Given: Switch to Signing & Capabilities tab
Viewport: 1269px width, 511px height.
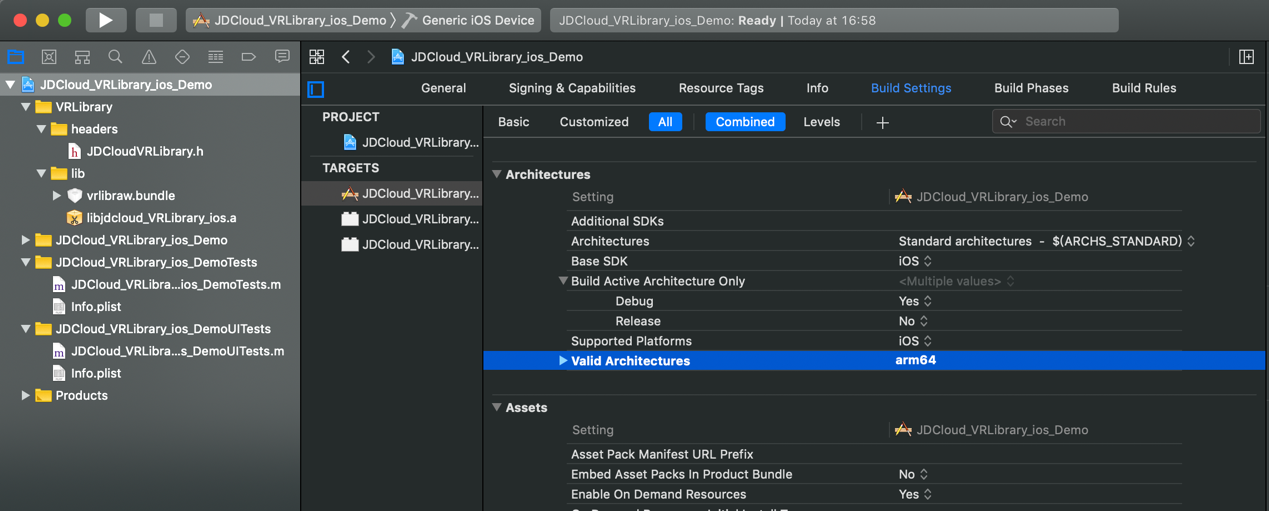Looking at the screenshot, I should point(572,88).
